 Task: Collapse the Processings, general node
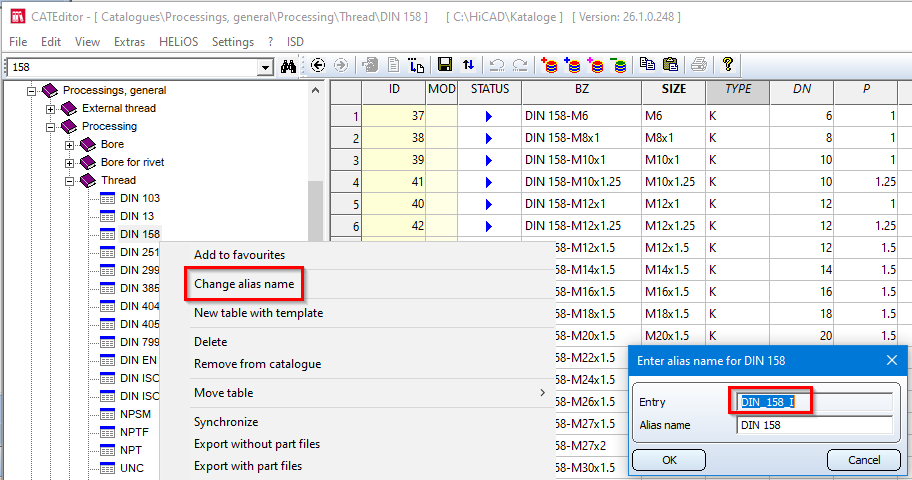coord(31,91)
